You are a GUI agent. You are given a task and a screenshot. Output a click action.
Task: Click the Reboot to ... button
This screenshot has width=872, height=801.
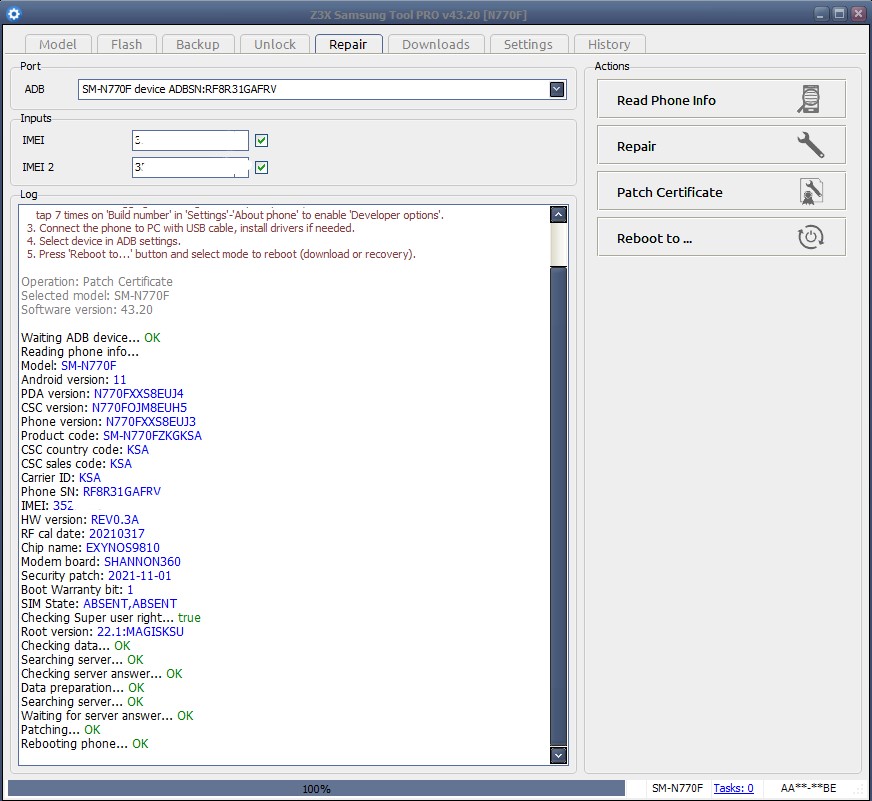(721, 238)
